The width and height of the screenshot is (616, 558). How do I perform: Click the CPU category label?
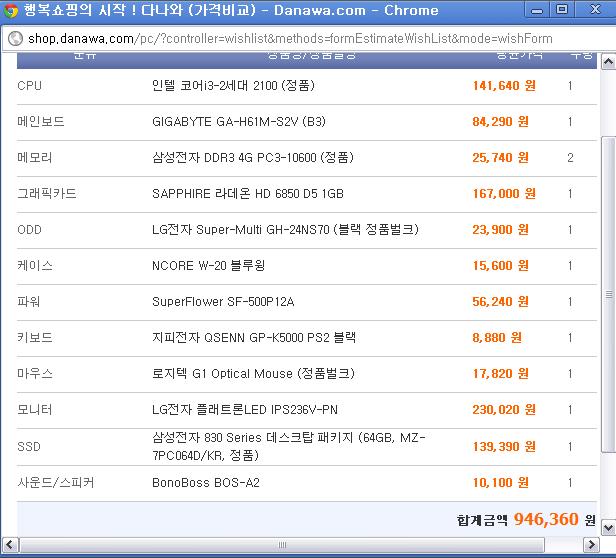point(29,86)
